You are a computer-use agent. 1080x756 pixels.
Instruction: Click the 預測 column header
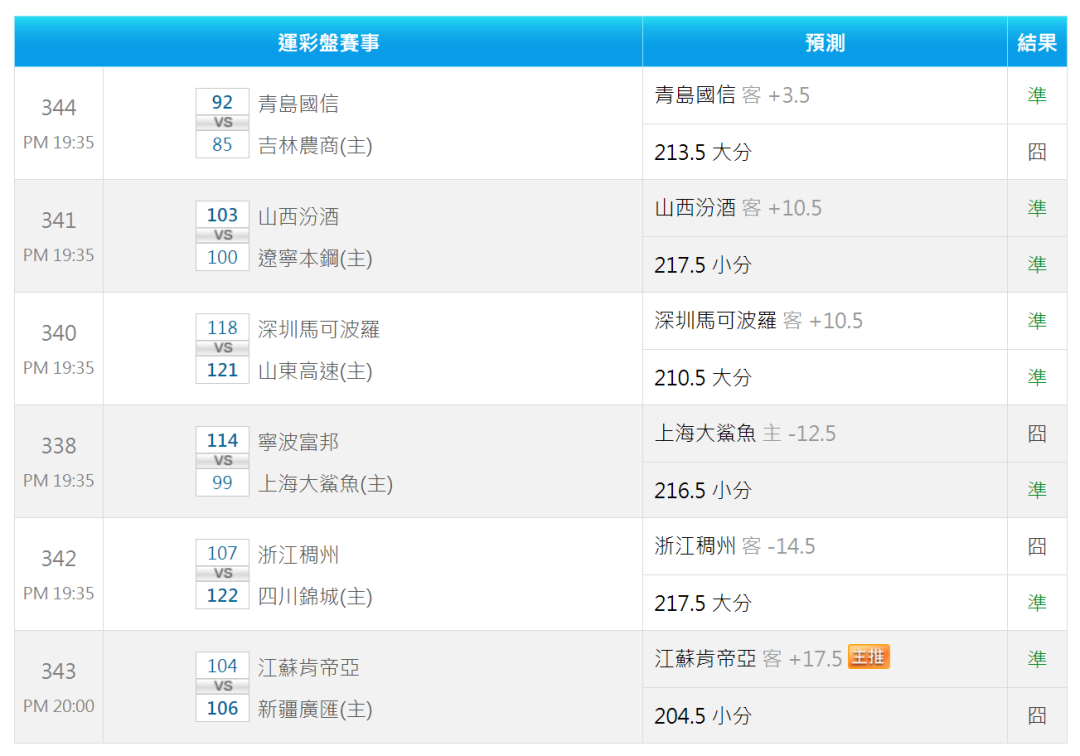pyautogui.click(x=825, y=43)
